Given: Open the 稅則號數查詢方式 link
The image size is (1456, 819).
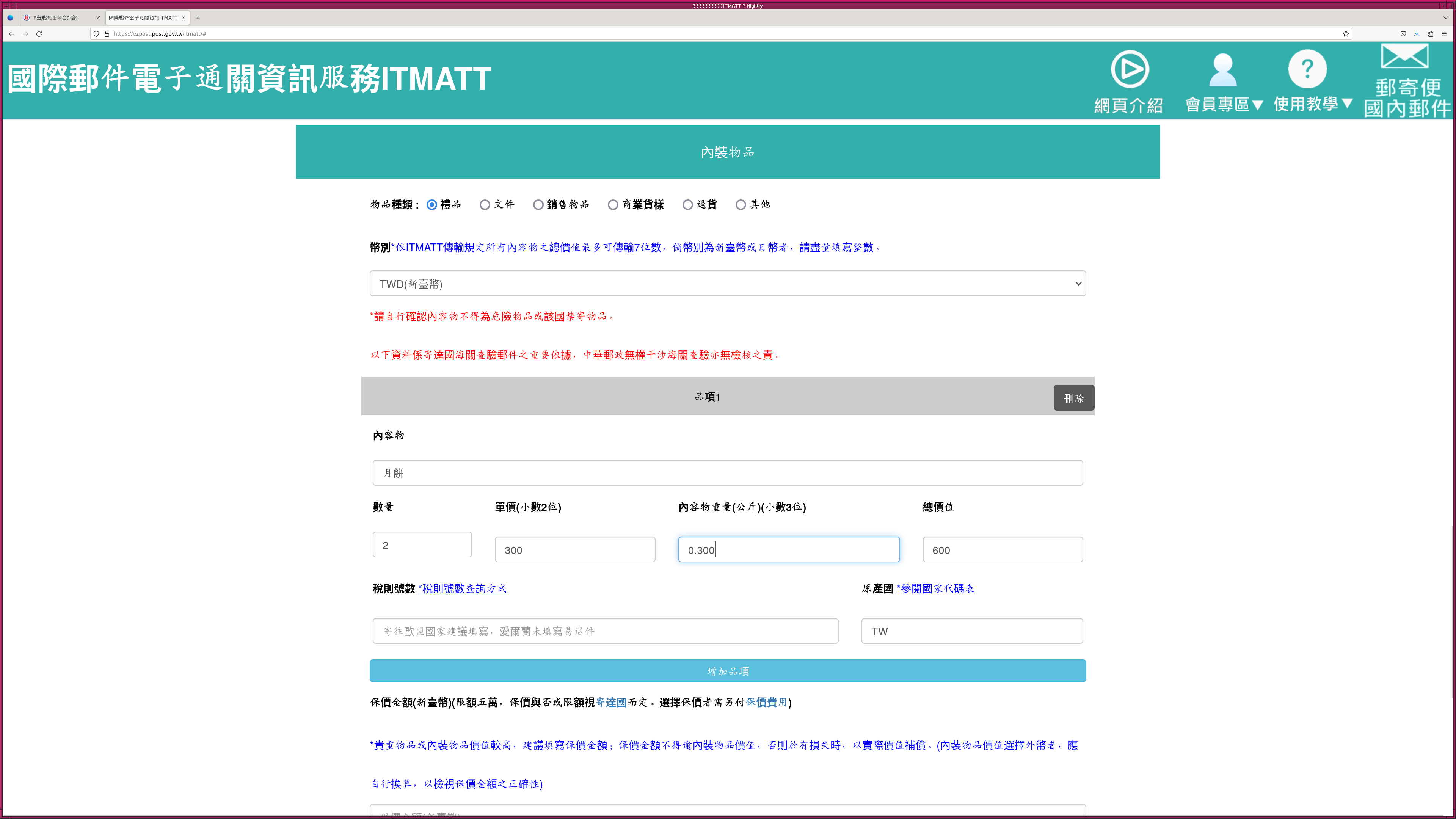Looking at the screenshot, I should (x=462, y=589).
